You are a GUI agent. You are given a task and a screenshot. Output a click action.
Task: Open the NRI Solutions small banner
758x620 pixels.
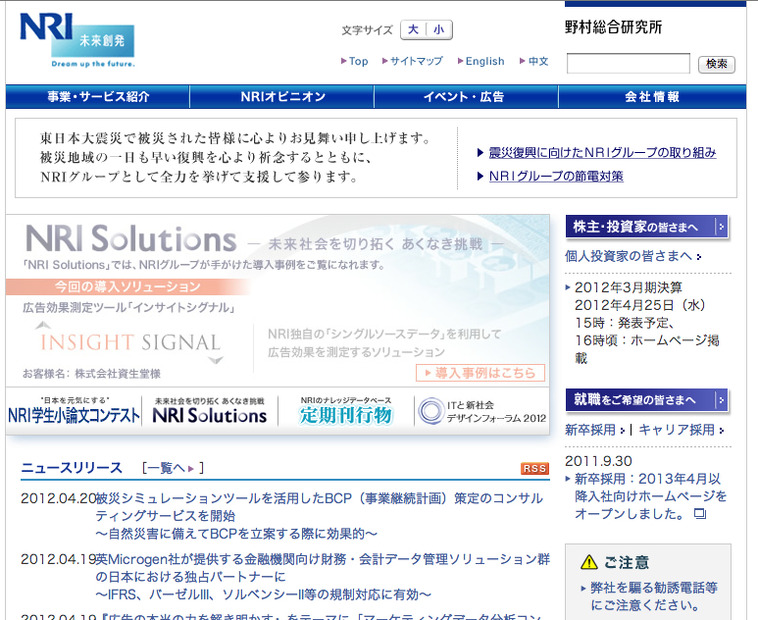[210, 411]
